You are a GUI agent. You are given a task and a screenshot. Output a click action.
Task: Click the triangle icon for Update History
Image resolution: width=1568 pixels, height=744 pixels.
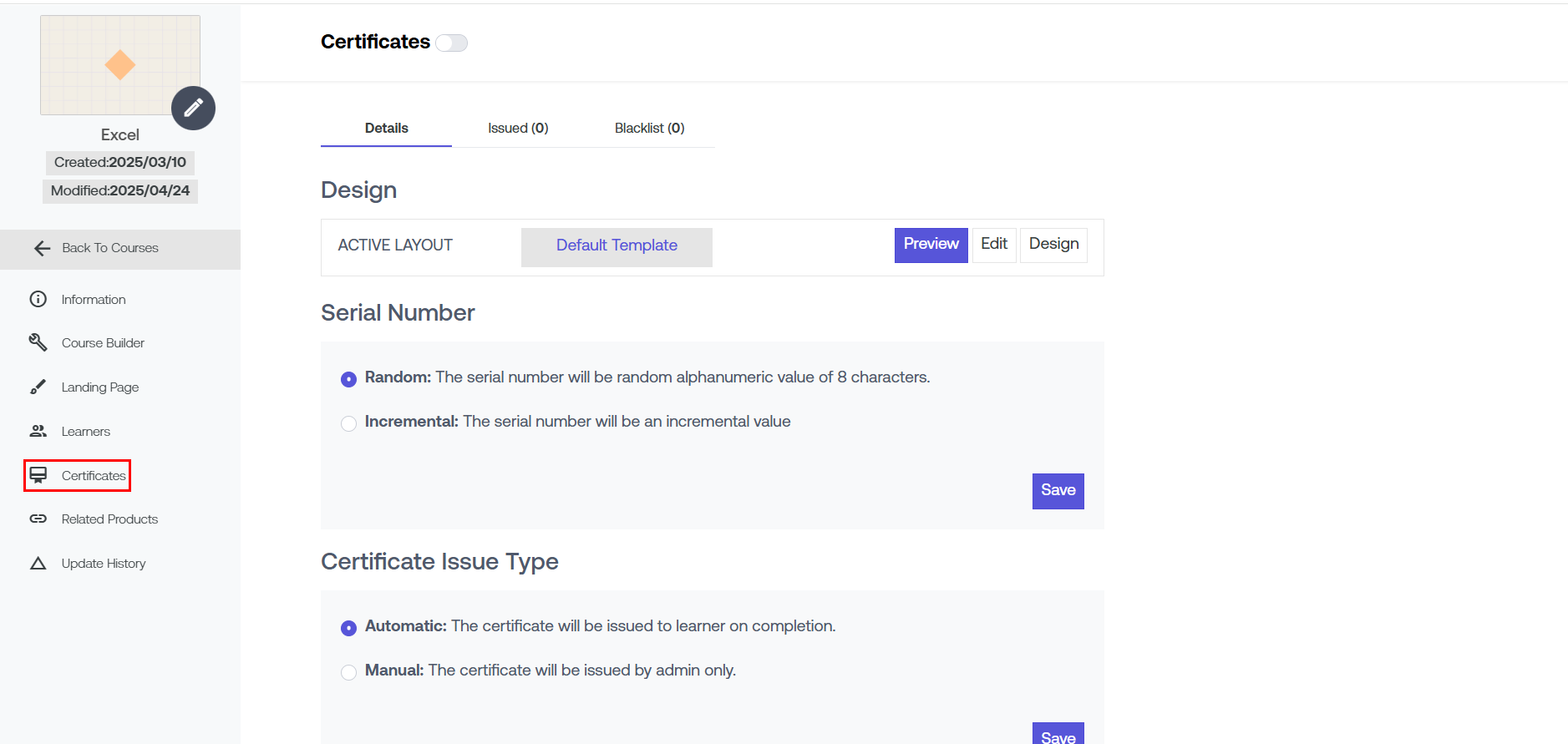click(x=38, y=564)
